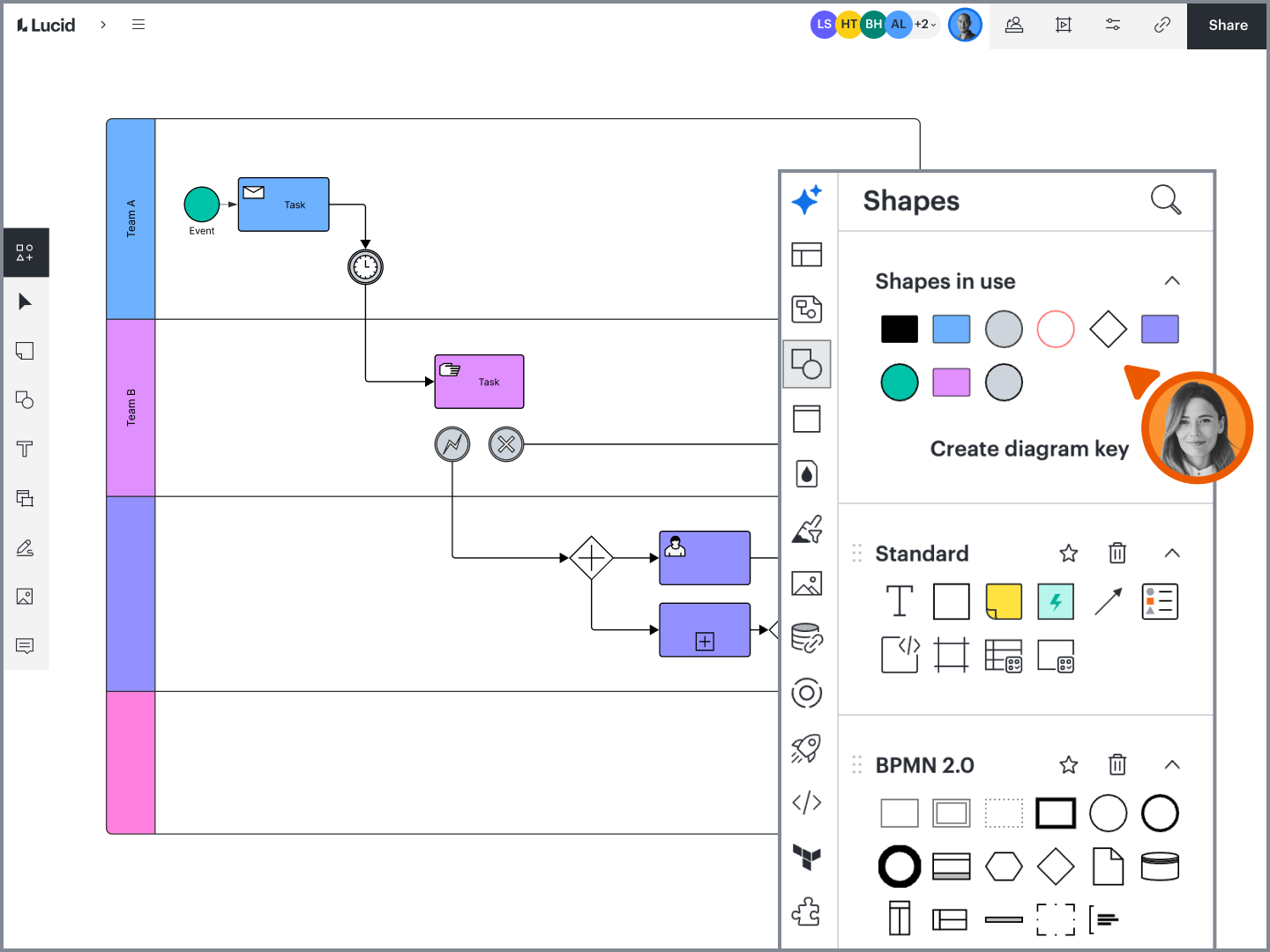The height and width of the screenshot is (952, 1270).
Task: Select the pointer tool in left toolbar
Action: pos(25,302)
